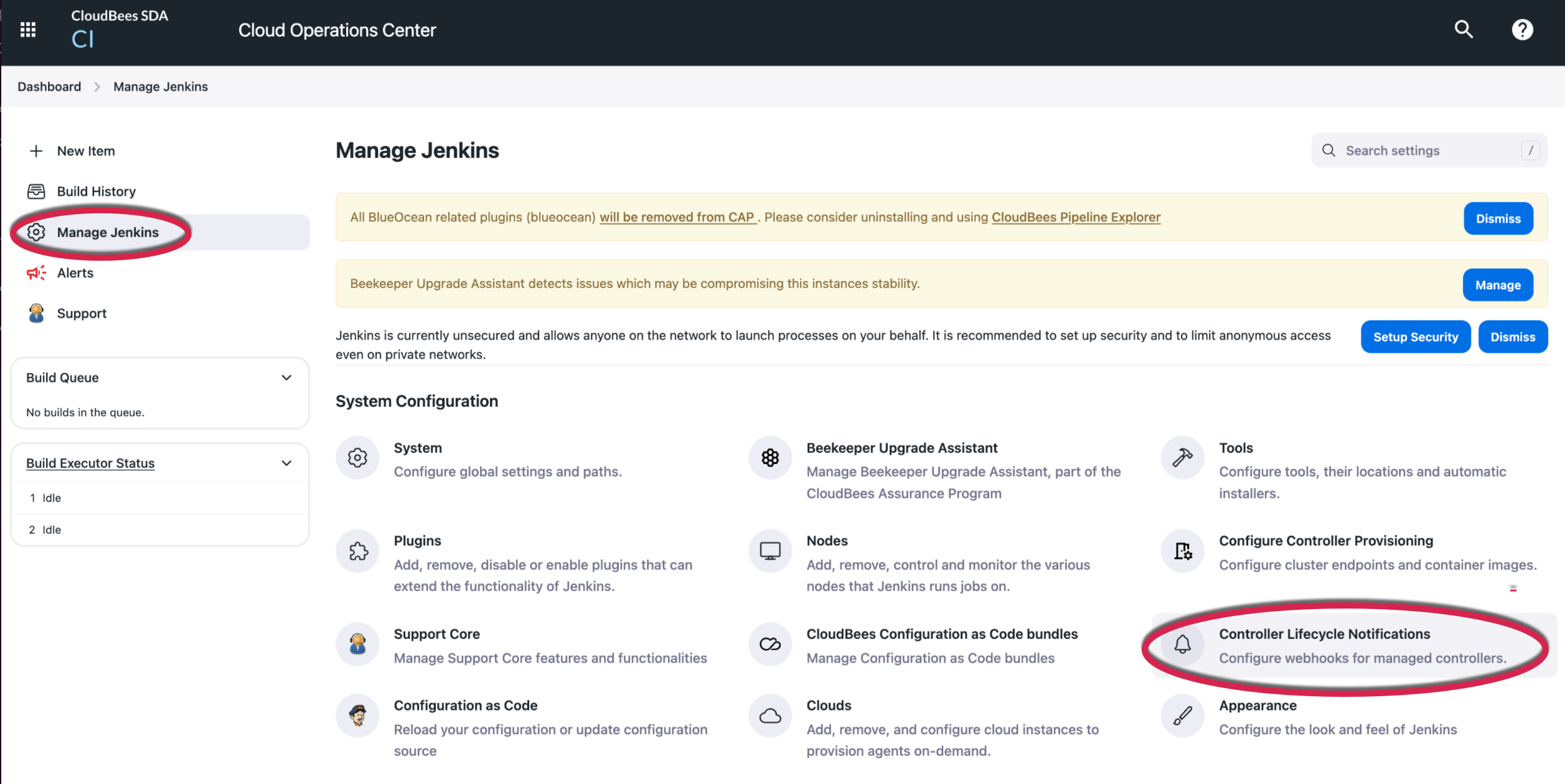Screen dimensions: 1565x784
Task: Focus the Search settings field
Action: click(1429, 151)
